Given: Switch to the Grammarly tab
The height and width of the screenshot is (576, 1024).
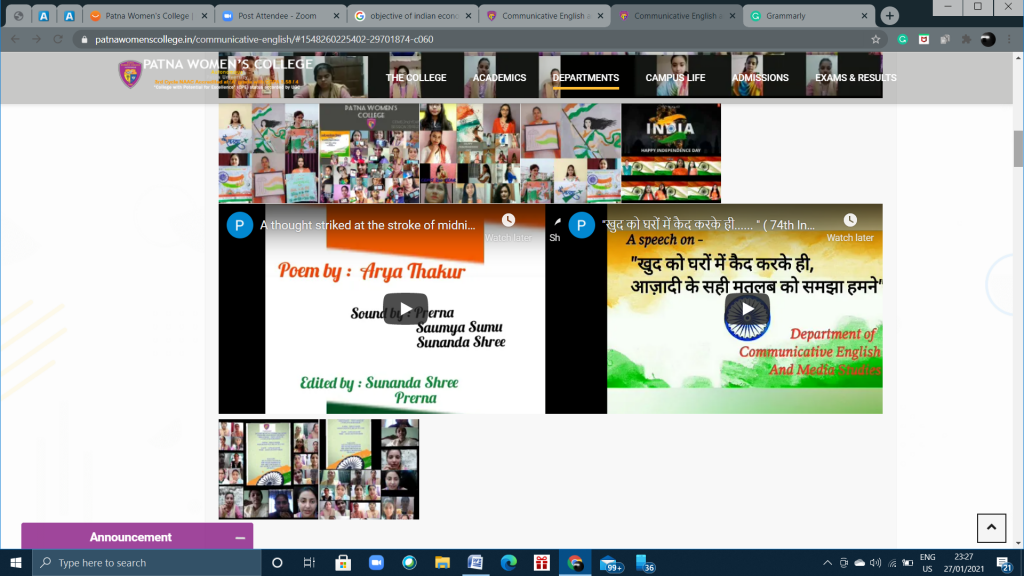Looking at the screenshot, I should click(x=808, y=16).
